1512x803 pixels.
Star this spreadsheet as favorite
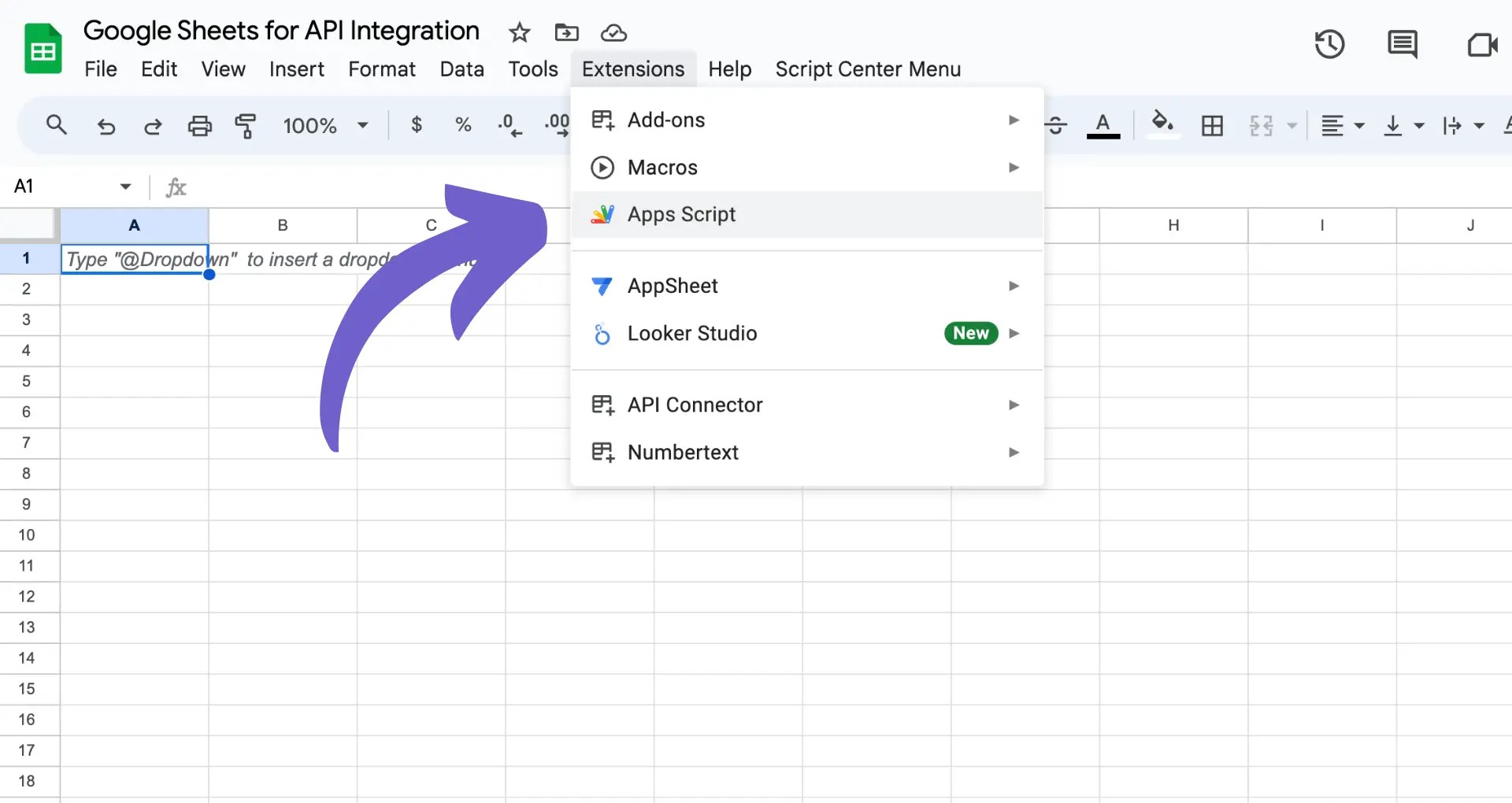coord(519,33)
